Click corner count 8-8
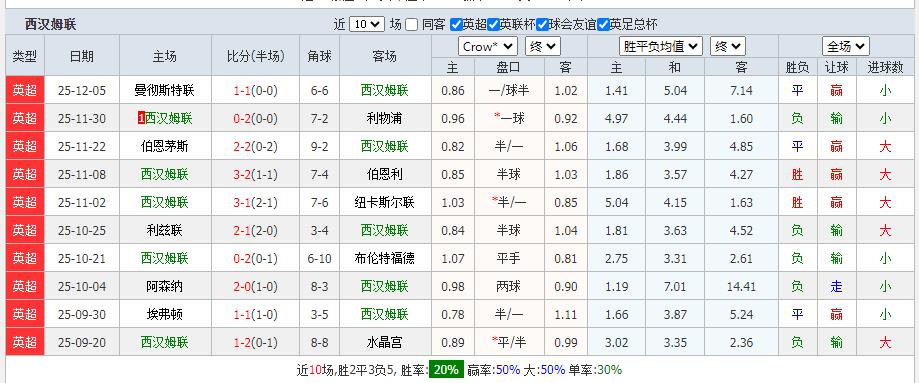This screenshot has width=919, height=383. click(319, 343)
